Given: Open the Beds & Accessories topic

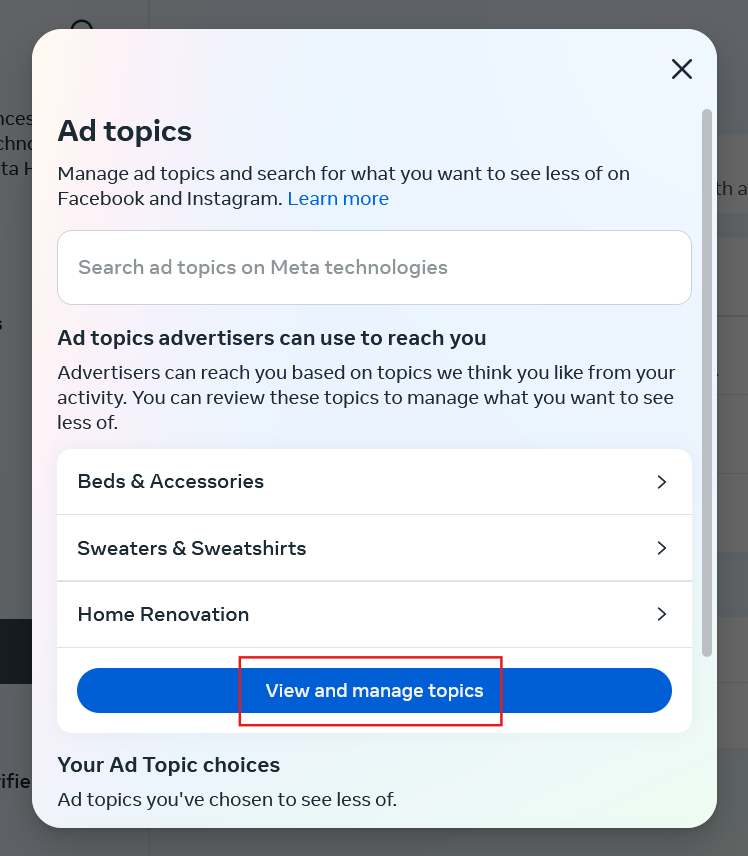Looking at the screenshot, I should [171, 481].
